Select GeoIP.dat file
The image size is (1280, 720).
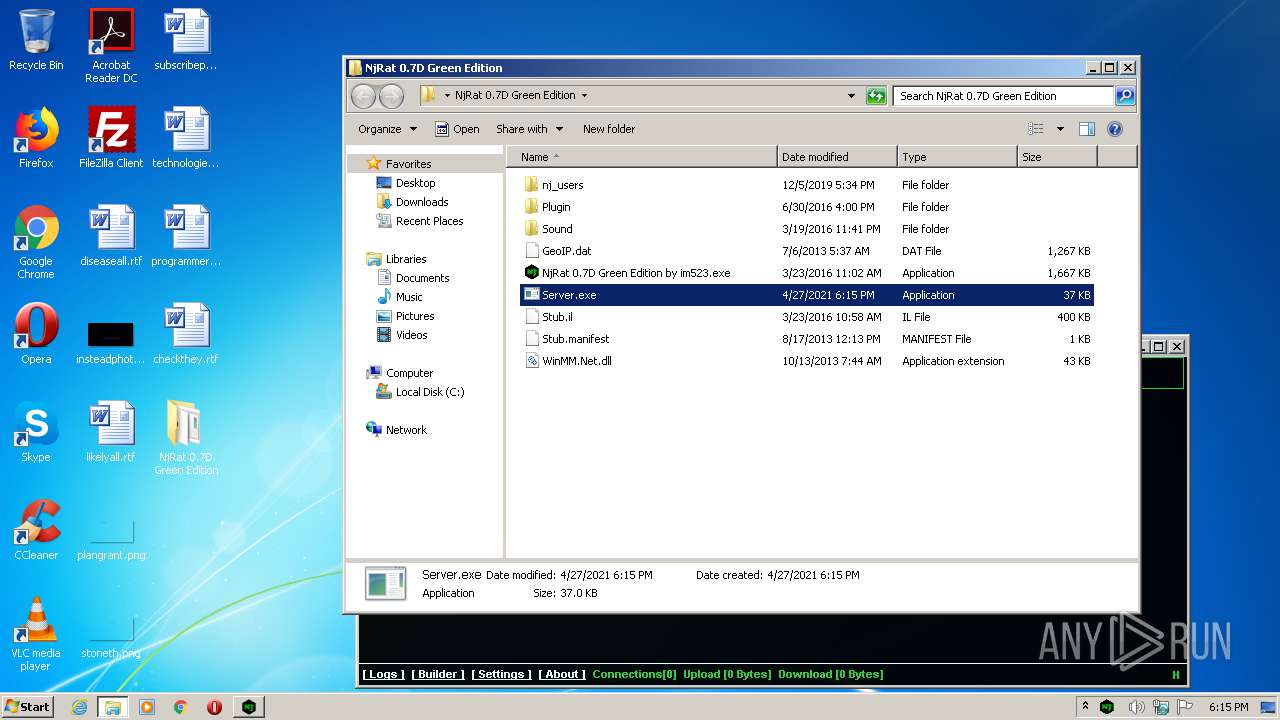pyautogui.click(x=566, y=251)
